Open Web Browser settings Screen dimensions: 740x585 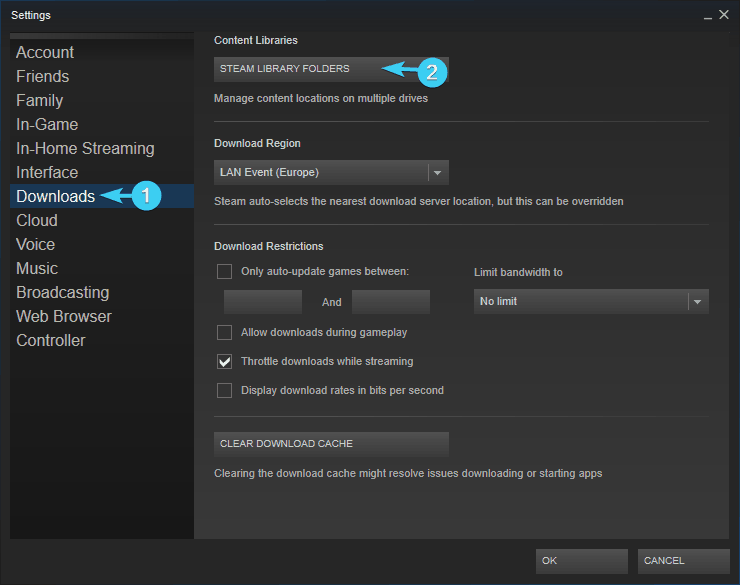pyautogui.click(x=101, y=317)
